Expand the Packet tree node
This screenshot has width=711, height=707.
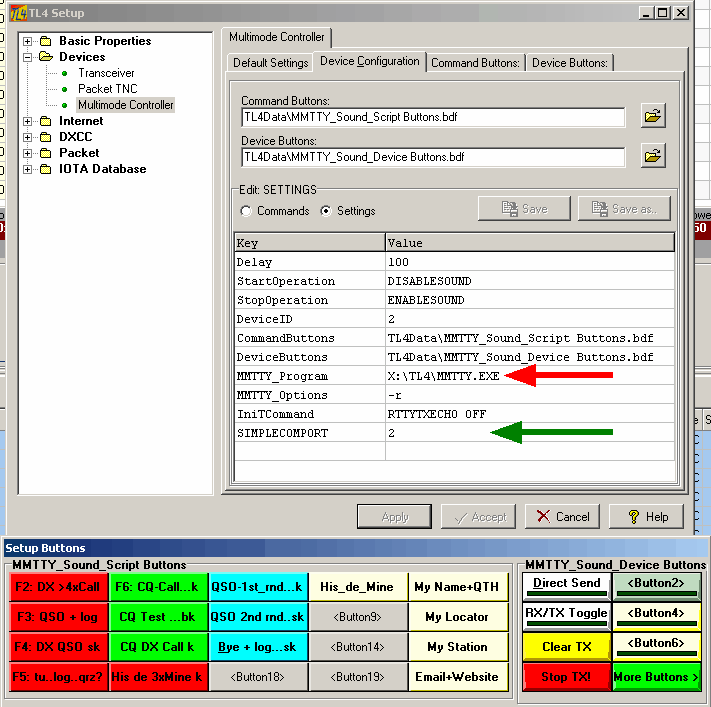click(27, 153)
